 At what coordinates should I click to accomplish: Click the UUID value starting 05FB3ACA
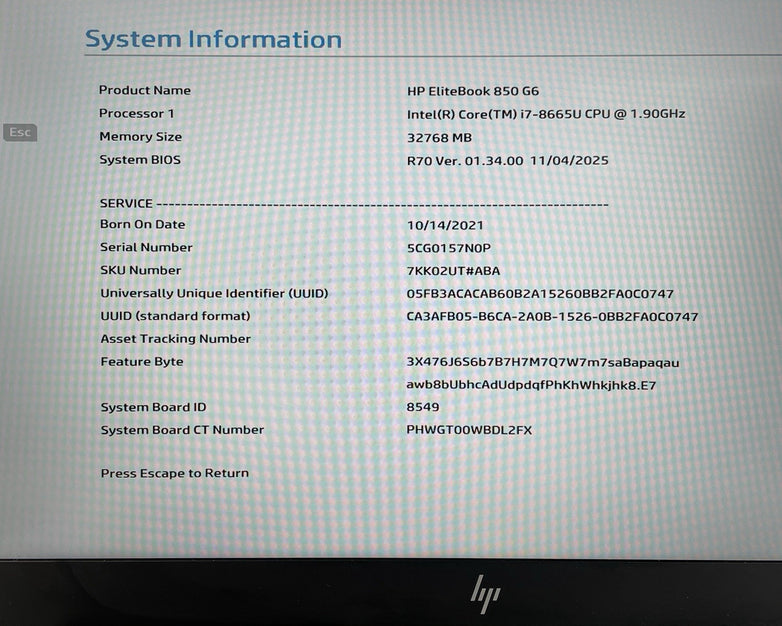tap(540, 294)
